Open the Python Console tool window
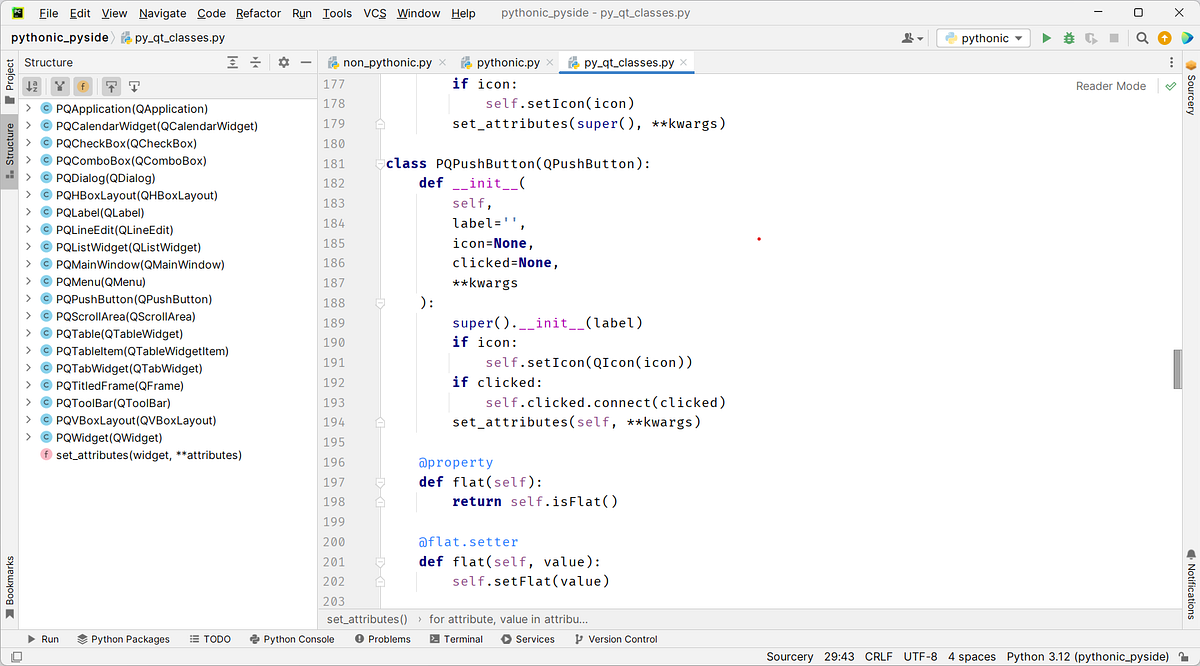Viewport: 1200px width, 666px height. click(292, 639)
